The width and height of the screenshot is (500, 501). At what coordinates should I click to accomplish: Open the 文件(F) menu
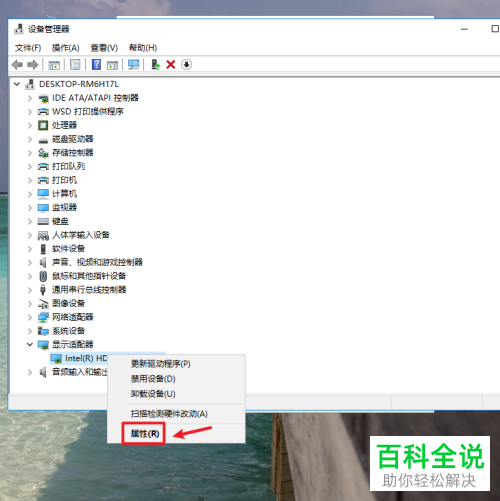(28, 48)
